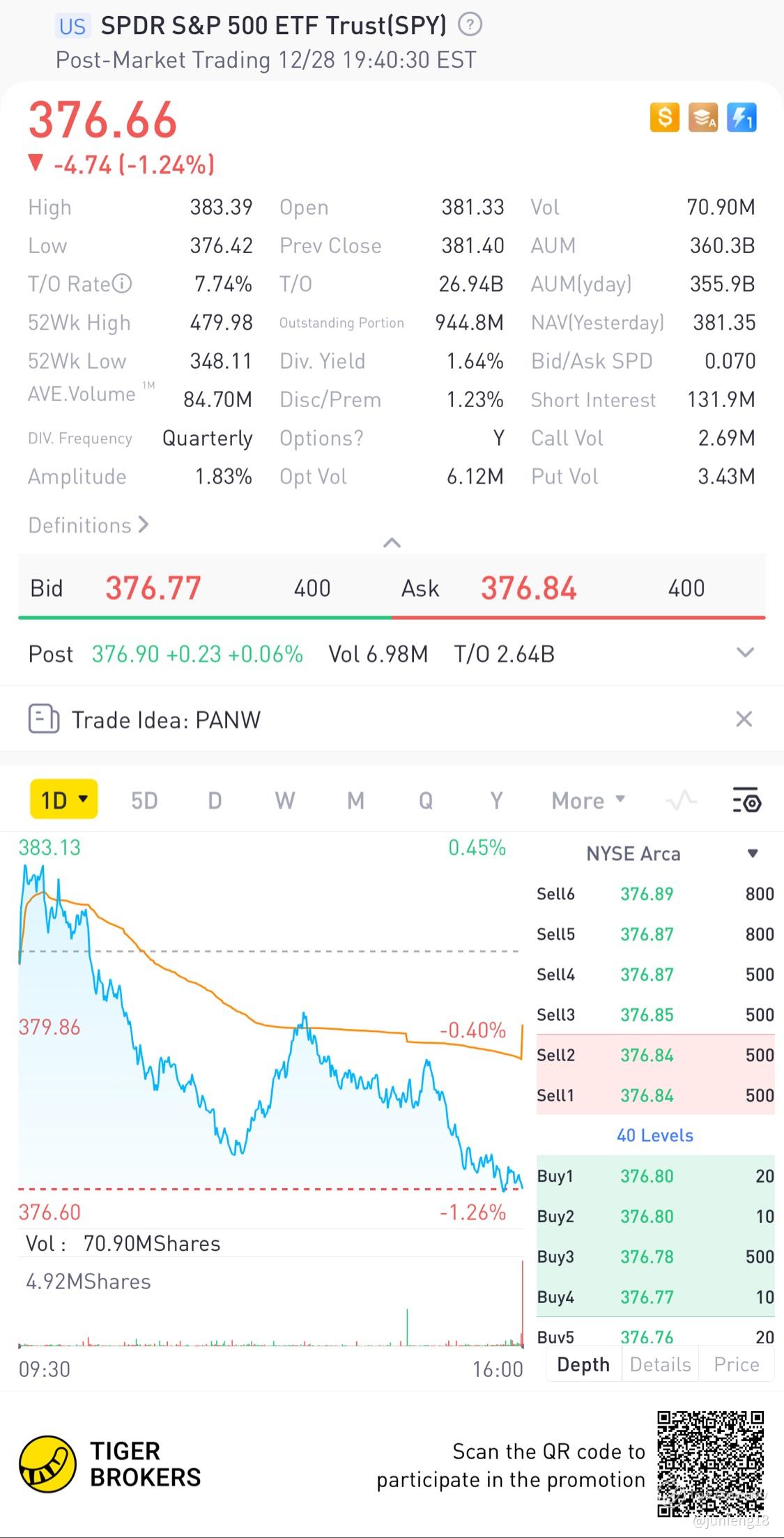The width and height of the screenshot is (784, 1538).
Task: Tap the blue lightning bolt icon
Action: (741, 118)
